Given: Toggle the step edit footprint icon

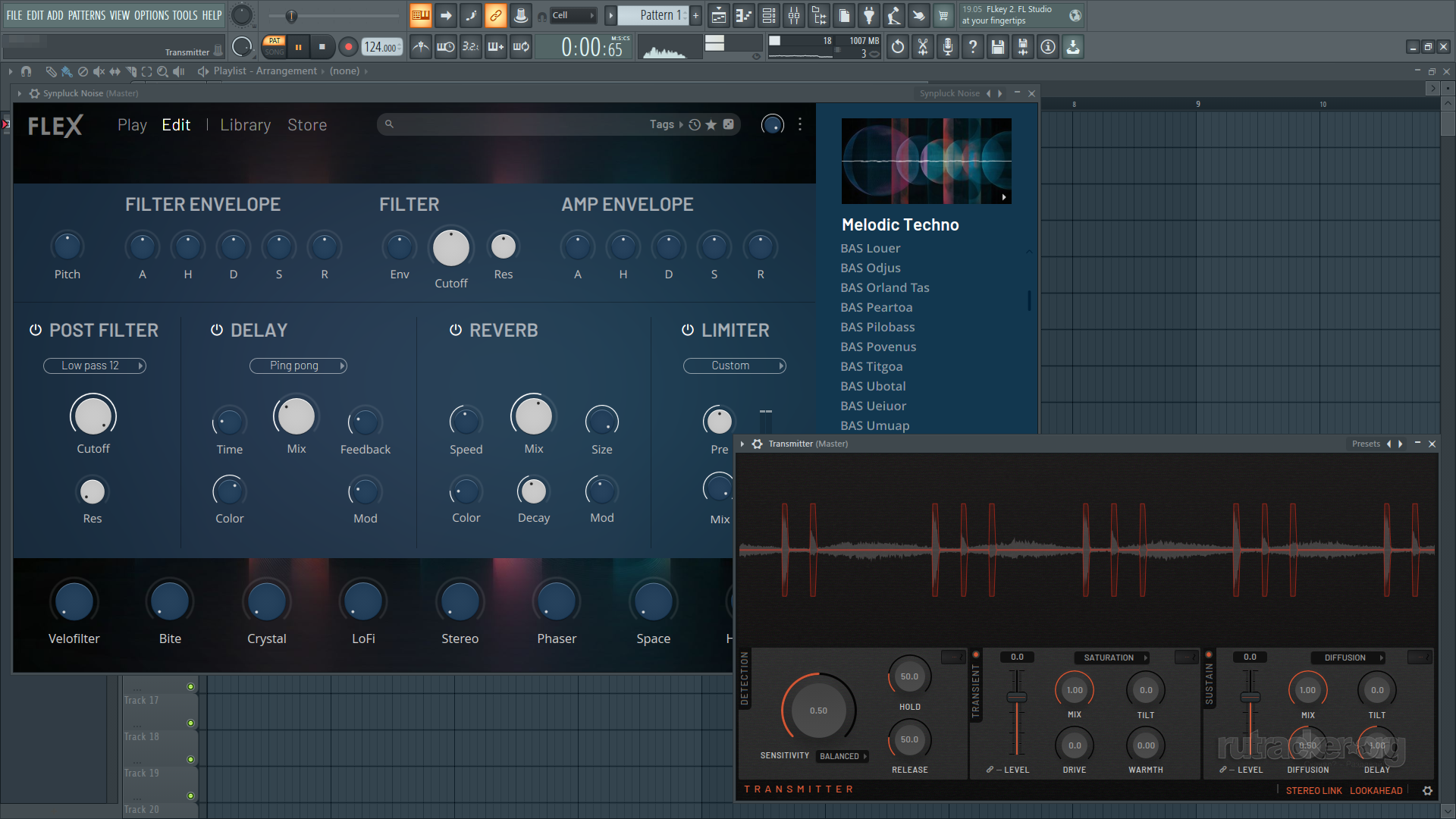Looking at the screenshot, I should 471,15.
